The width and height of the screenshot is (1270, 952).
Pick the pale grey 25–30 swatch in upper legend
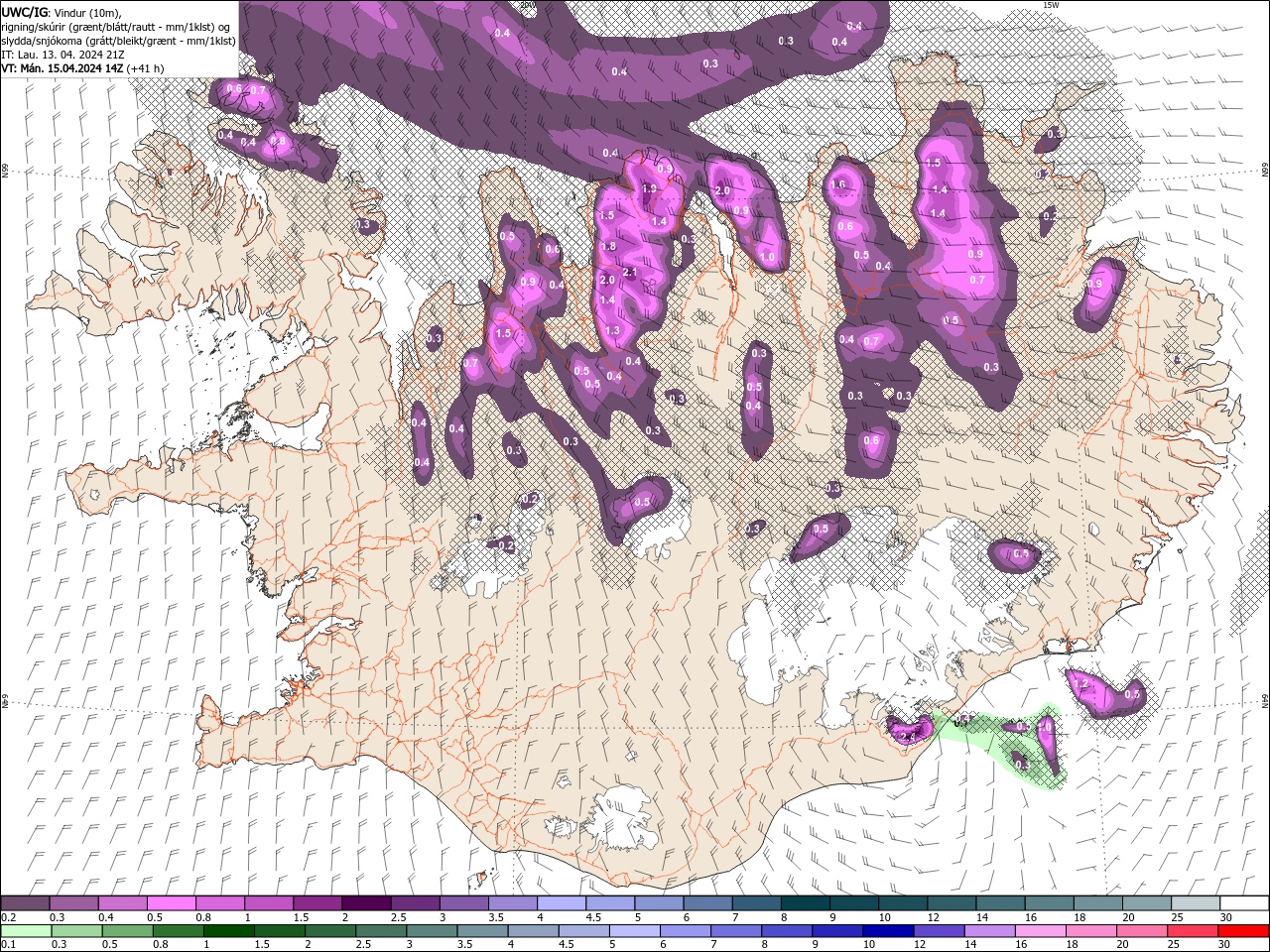tap(1195, 903)
